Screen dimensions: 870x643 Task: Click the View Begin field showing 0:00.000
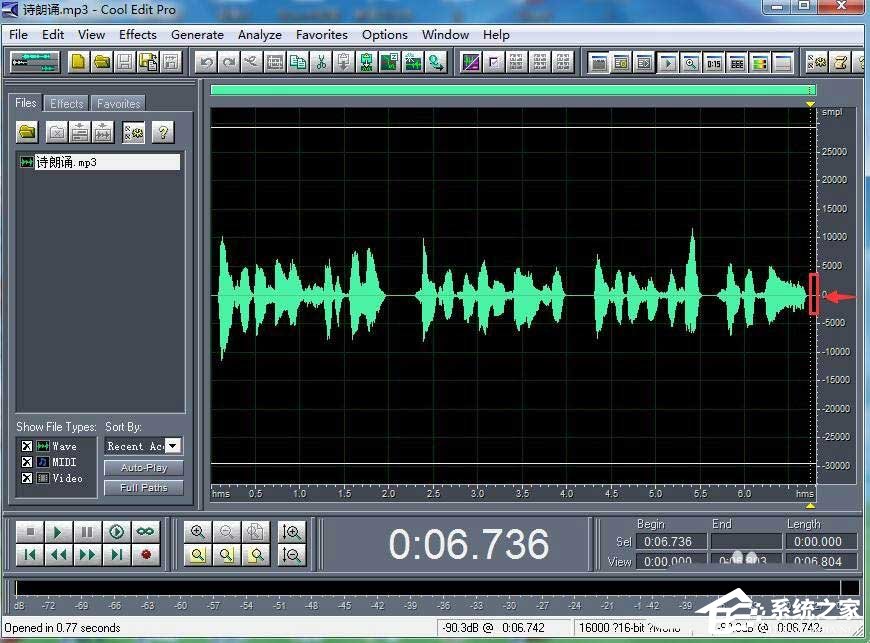(671, 561)
